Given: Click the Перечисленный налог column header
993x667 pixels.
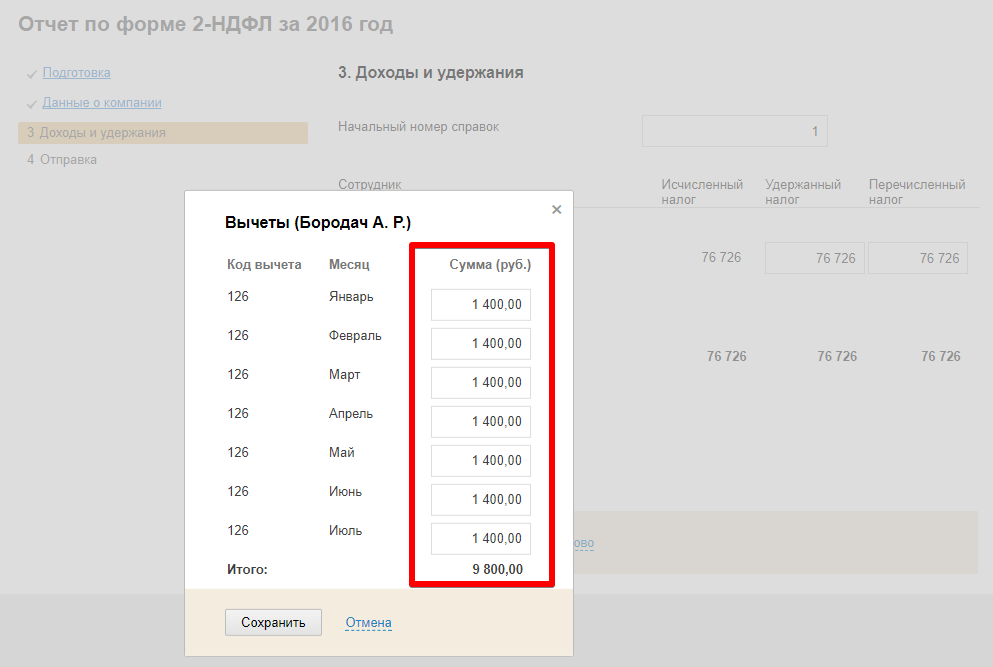Looking at the screenshot, I should [917, 192].
